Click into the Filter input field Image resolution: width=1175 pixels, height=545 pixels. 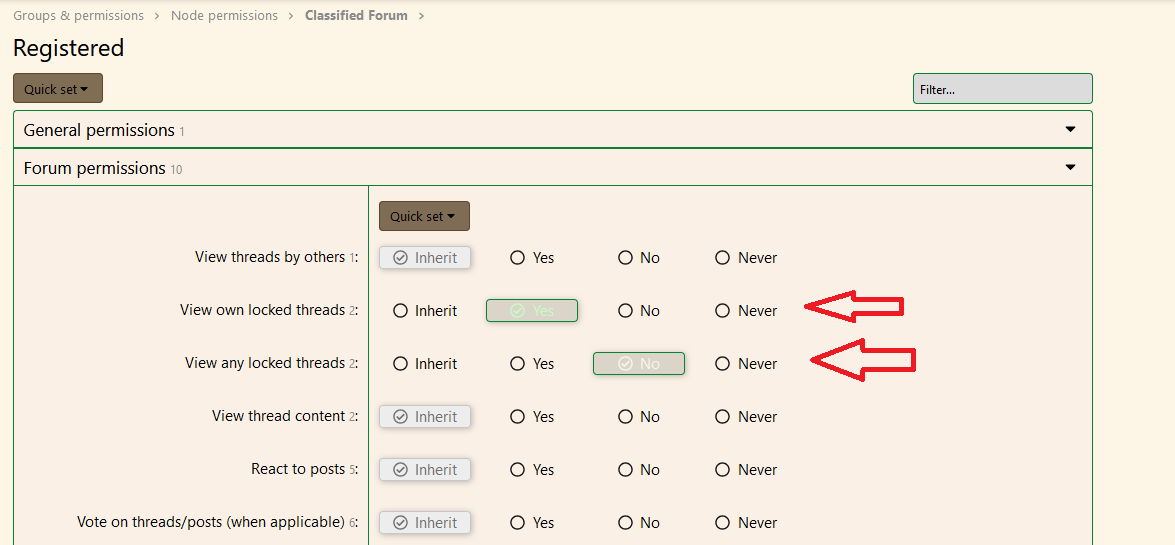pyautogui.click(x=1003, y=88)
